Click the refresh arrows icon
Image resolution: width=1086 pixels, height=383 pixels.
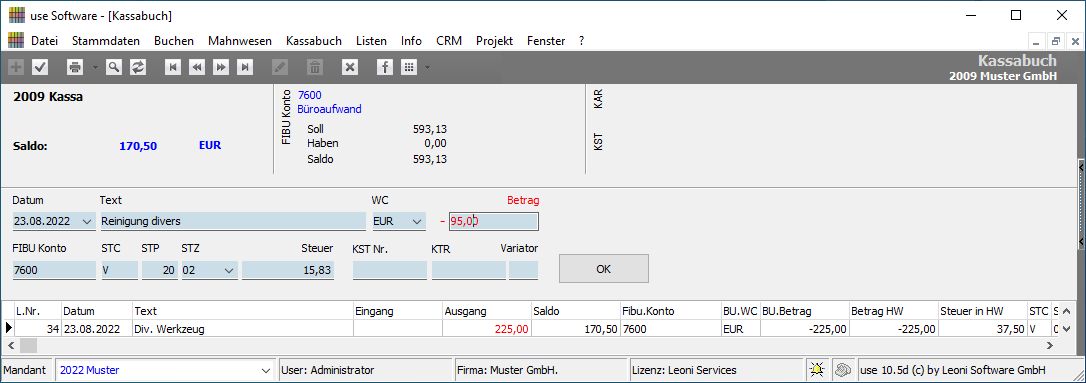[138, 67]
